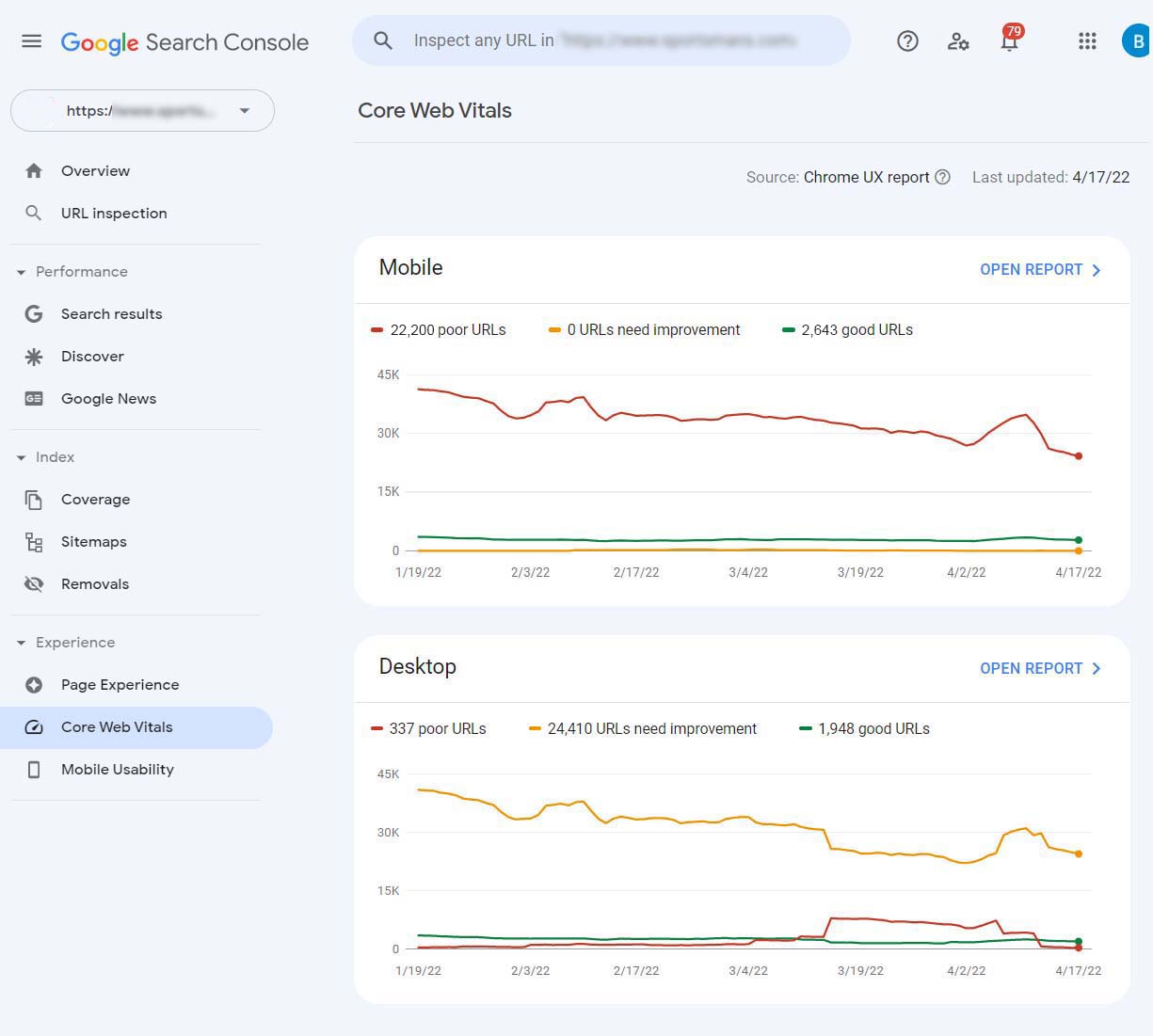Click Desktop chart orange endpoint marker
The image size is (1153, 1036).
[1079, 854]
